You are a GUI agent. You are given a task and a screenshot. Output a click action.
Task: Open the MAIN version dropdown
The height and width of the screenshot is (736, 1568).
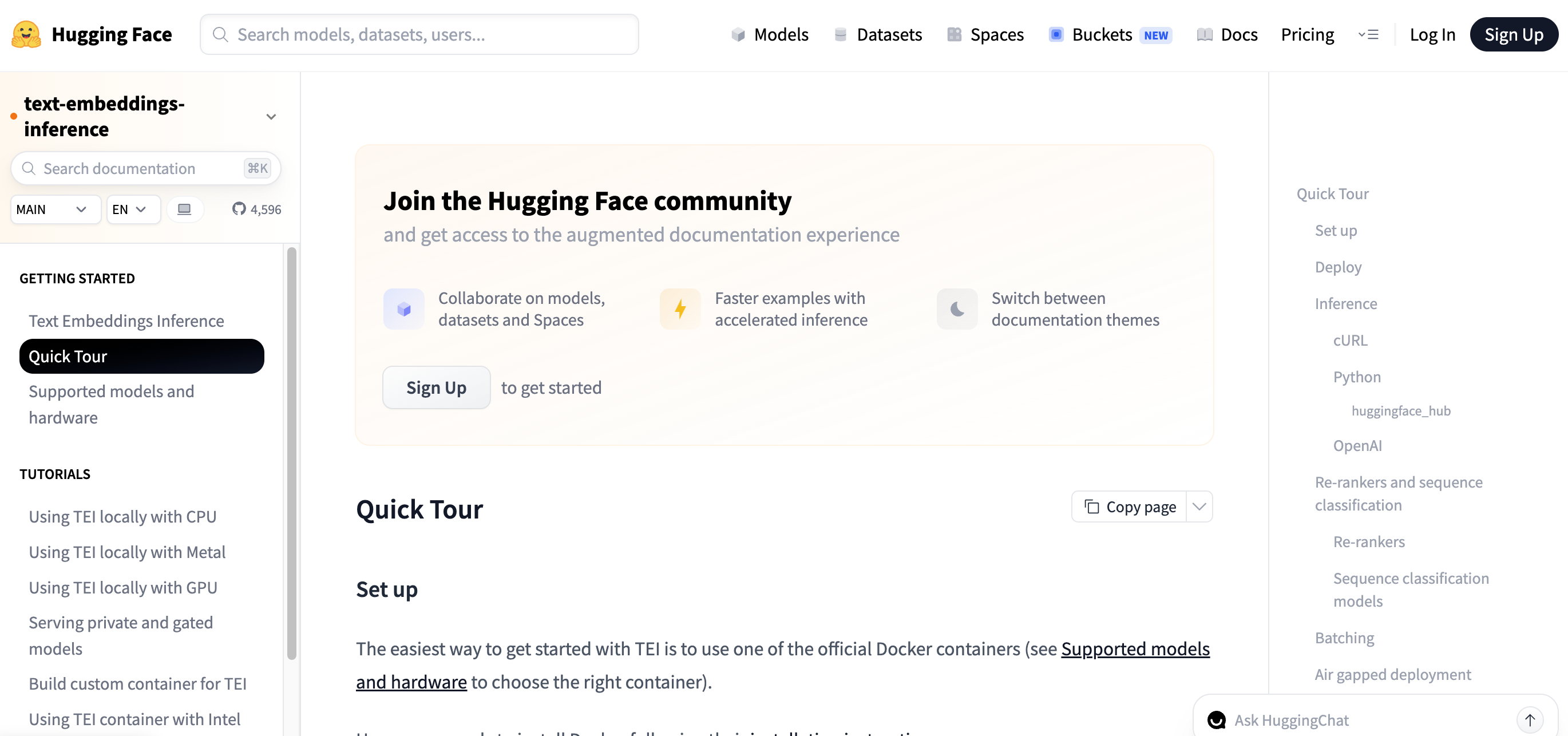55,209
